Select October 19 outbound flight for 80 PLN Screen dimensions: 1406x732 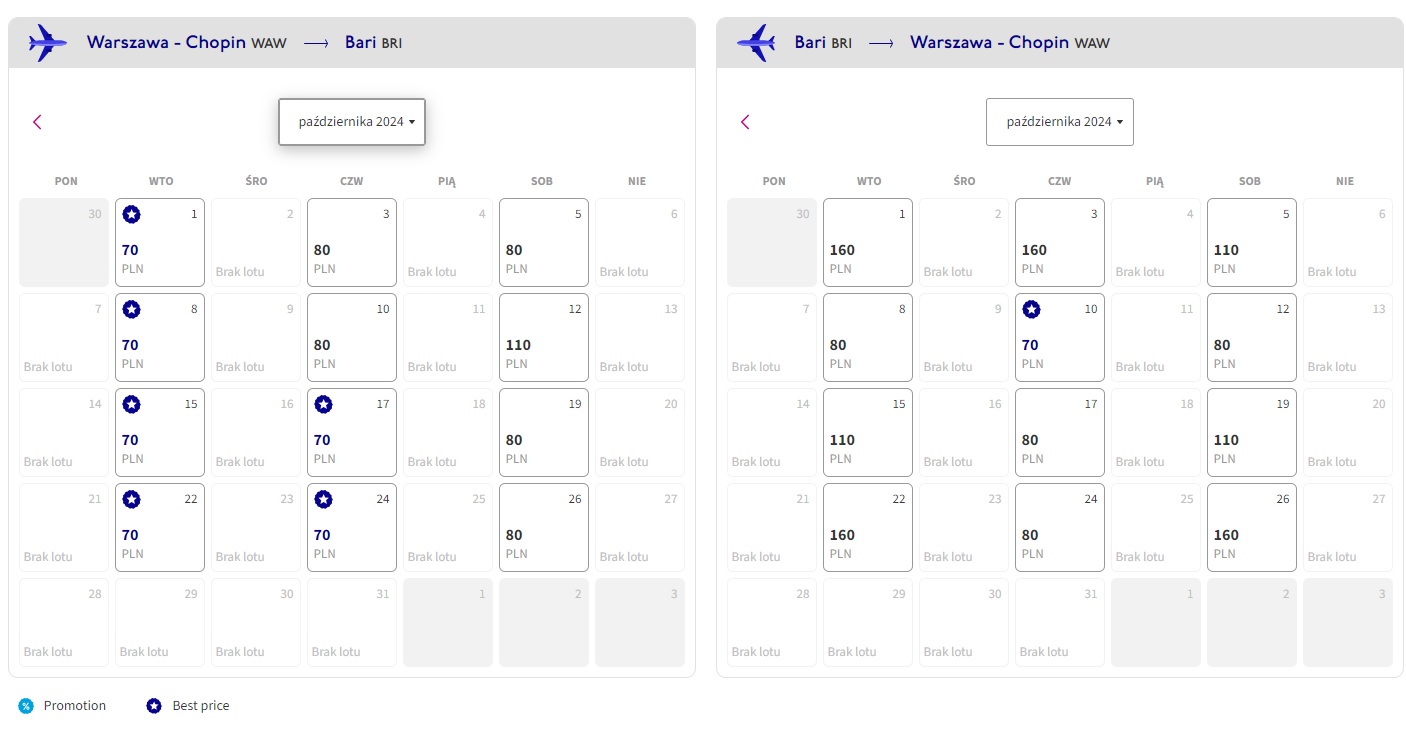pos(544,432)
